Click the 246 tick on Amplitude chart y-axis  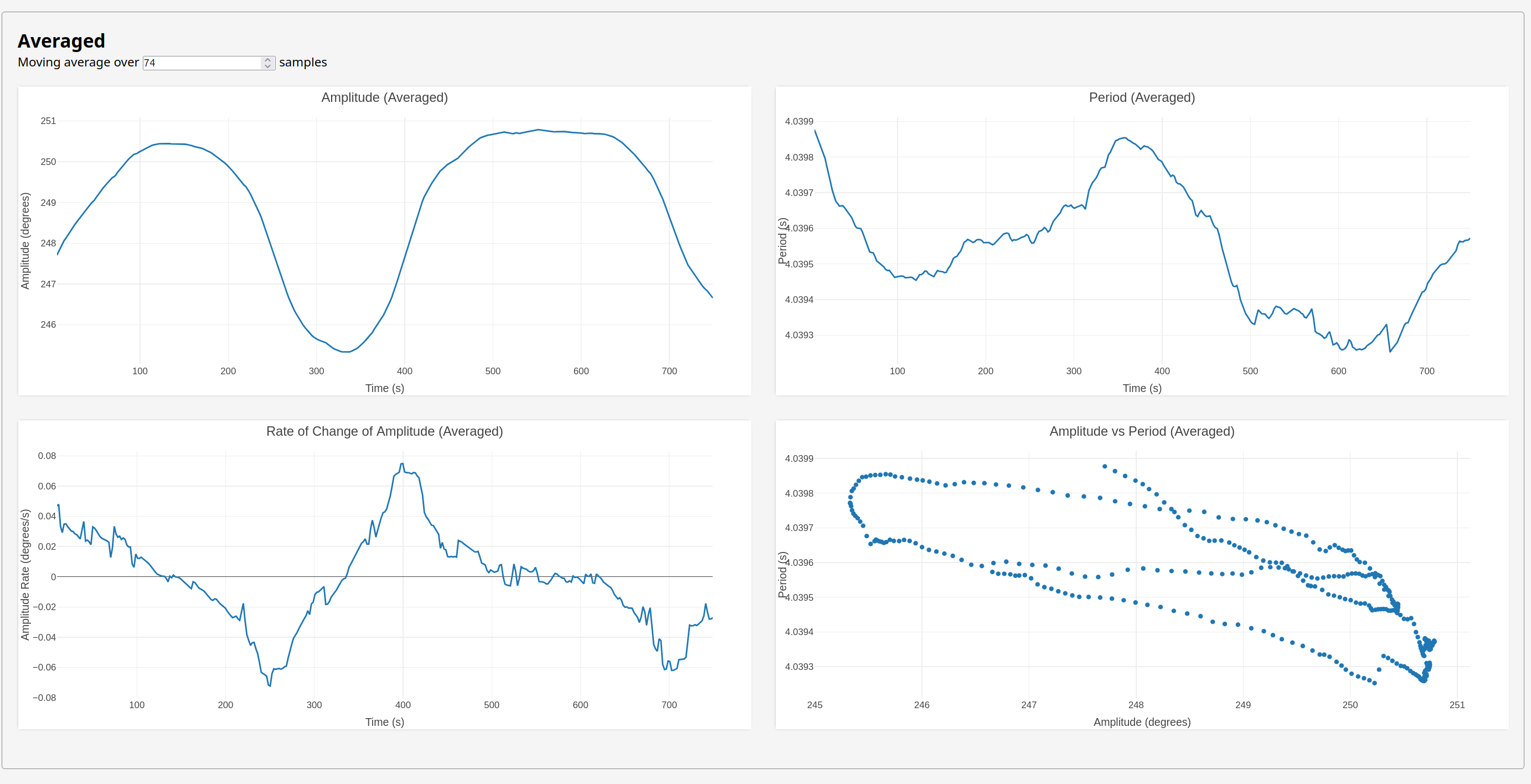tap(48, 324)
